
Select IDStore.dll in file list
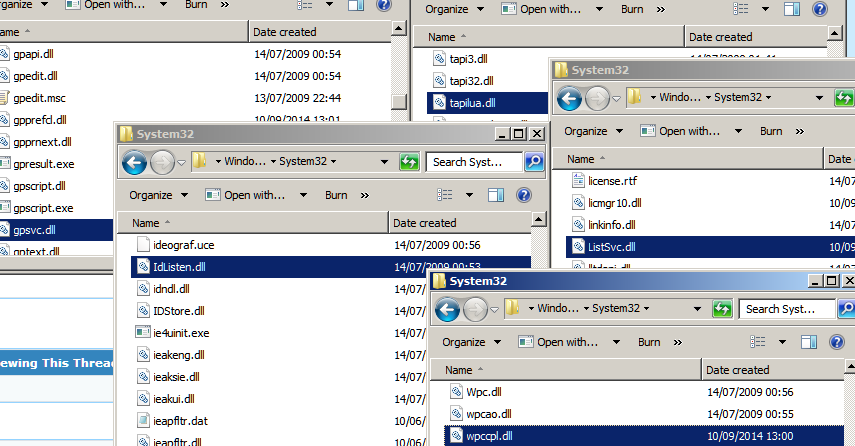(179, 311)
